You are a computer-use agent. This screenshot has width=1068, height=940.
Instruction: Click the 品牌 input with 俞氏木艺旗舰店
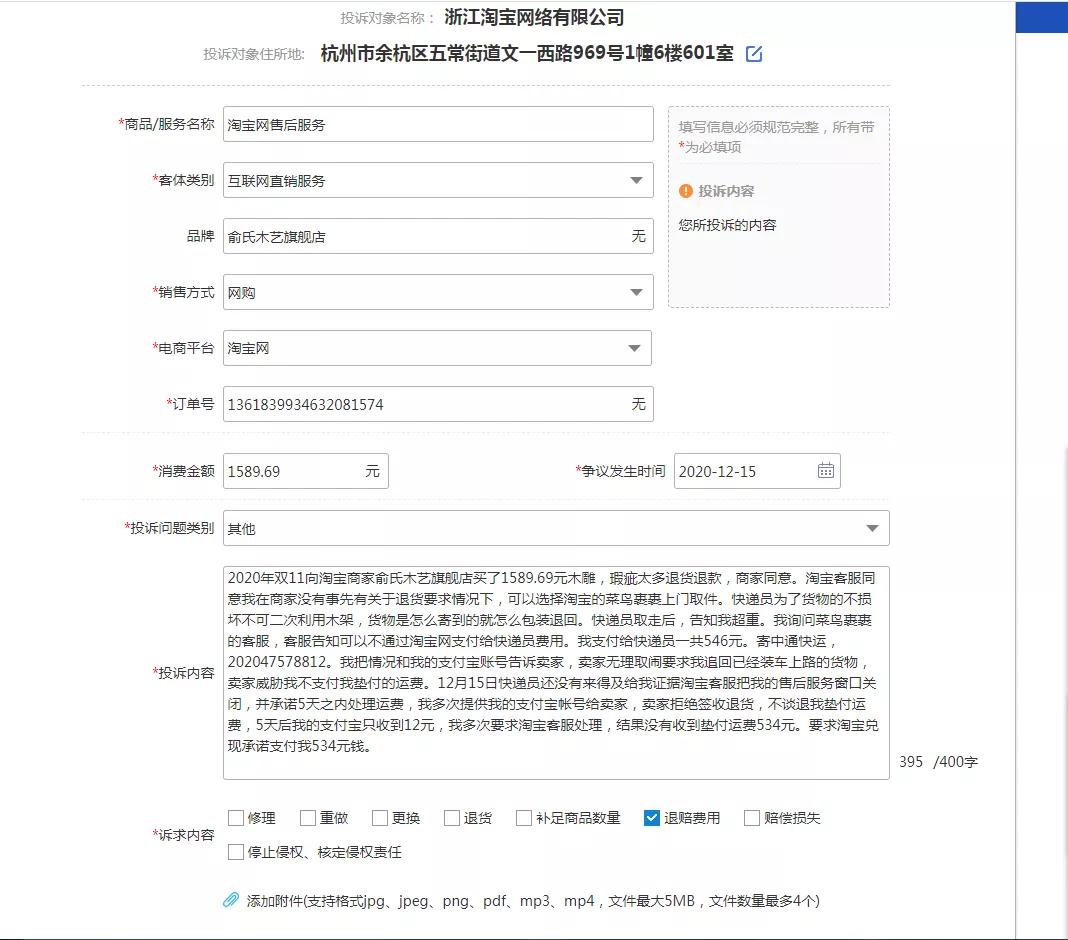coord(438,236)
